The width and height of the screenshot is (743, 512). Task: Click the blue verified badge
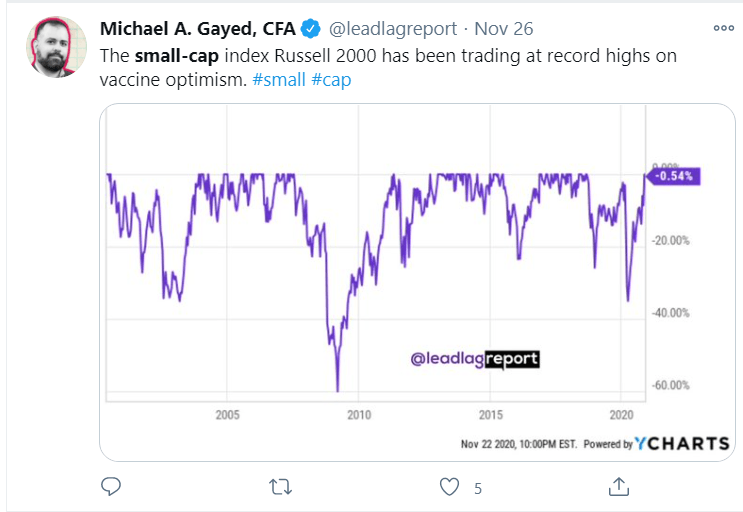point(311,29)
